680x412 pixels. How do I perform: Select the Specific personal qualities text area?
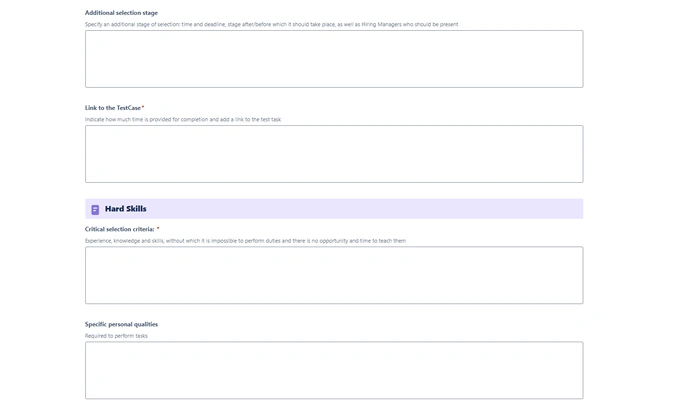[333, 370]
